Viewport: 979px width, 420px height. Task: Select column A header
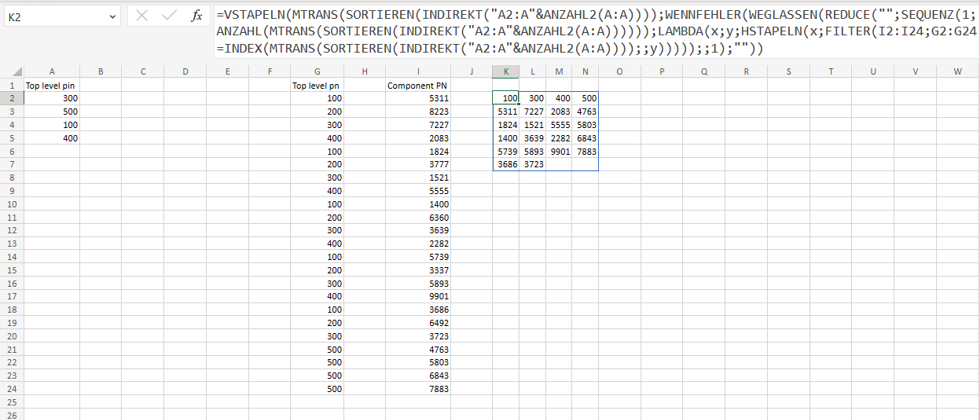point(51,72)
